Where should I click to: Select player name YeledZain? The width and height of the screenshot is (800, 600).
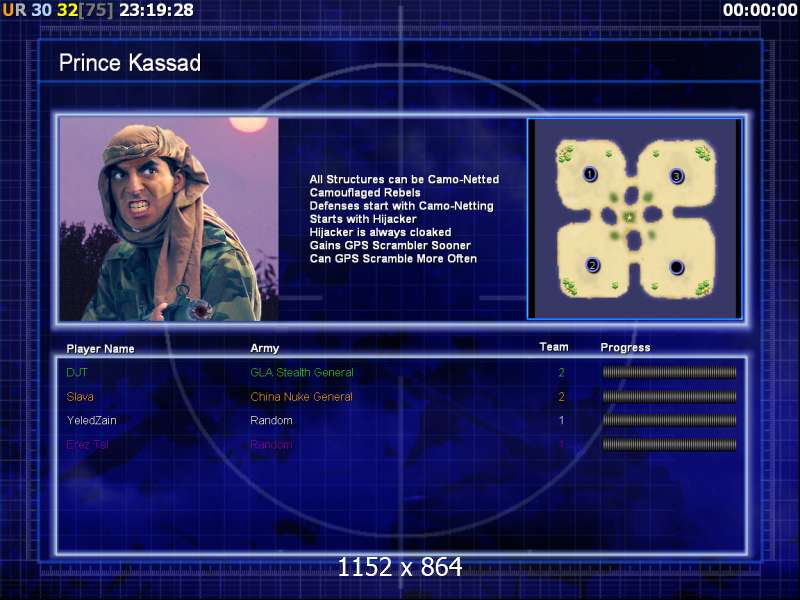(91, 420)
